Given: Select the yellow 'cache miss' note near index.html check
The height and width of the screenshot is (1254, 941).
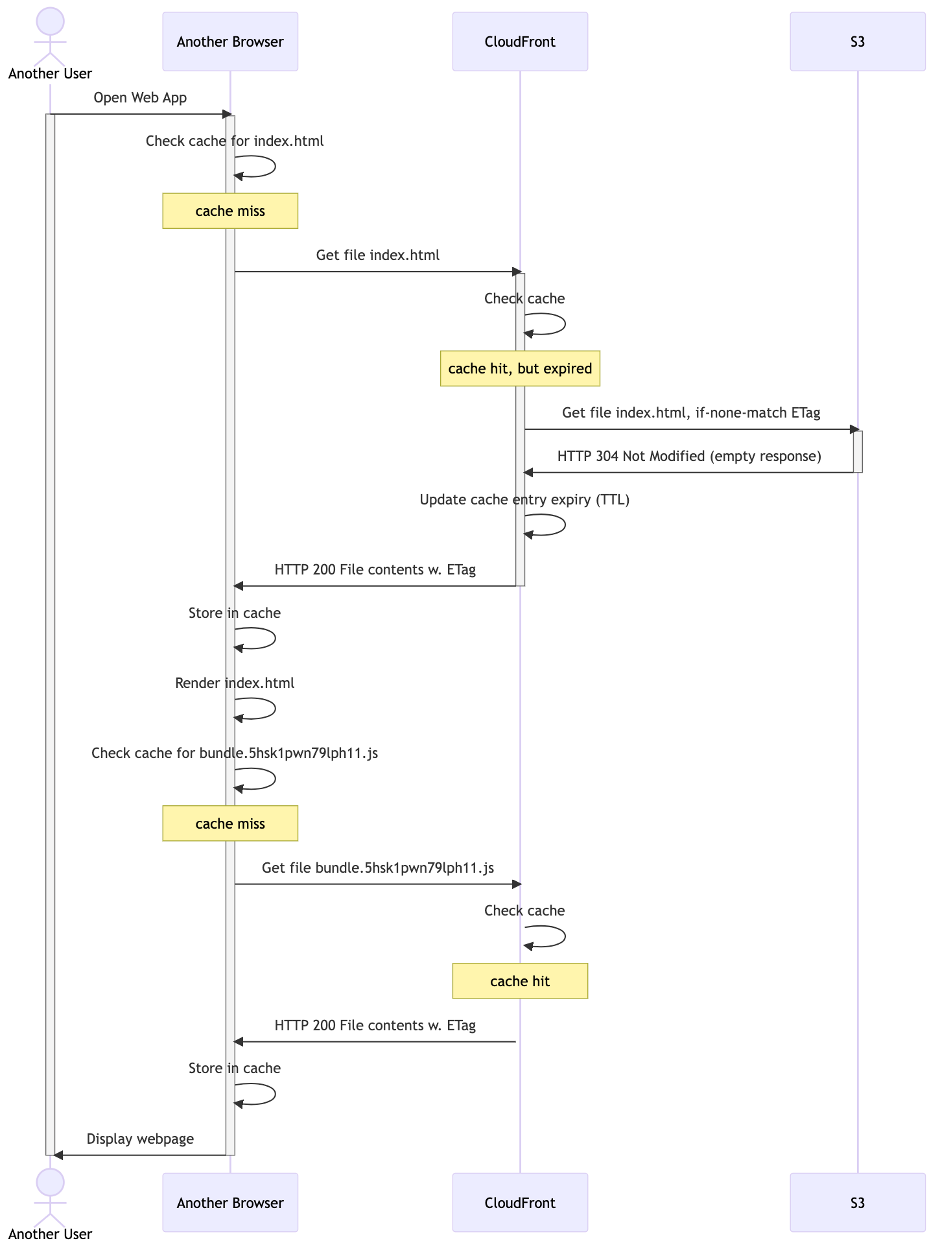Looking at the screenshot, I should pos(229,210).
